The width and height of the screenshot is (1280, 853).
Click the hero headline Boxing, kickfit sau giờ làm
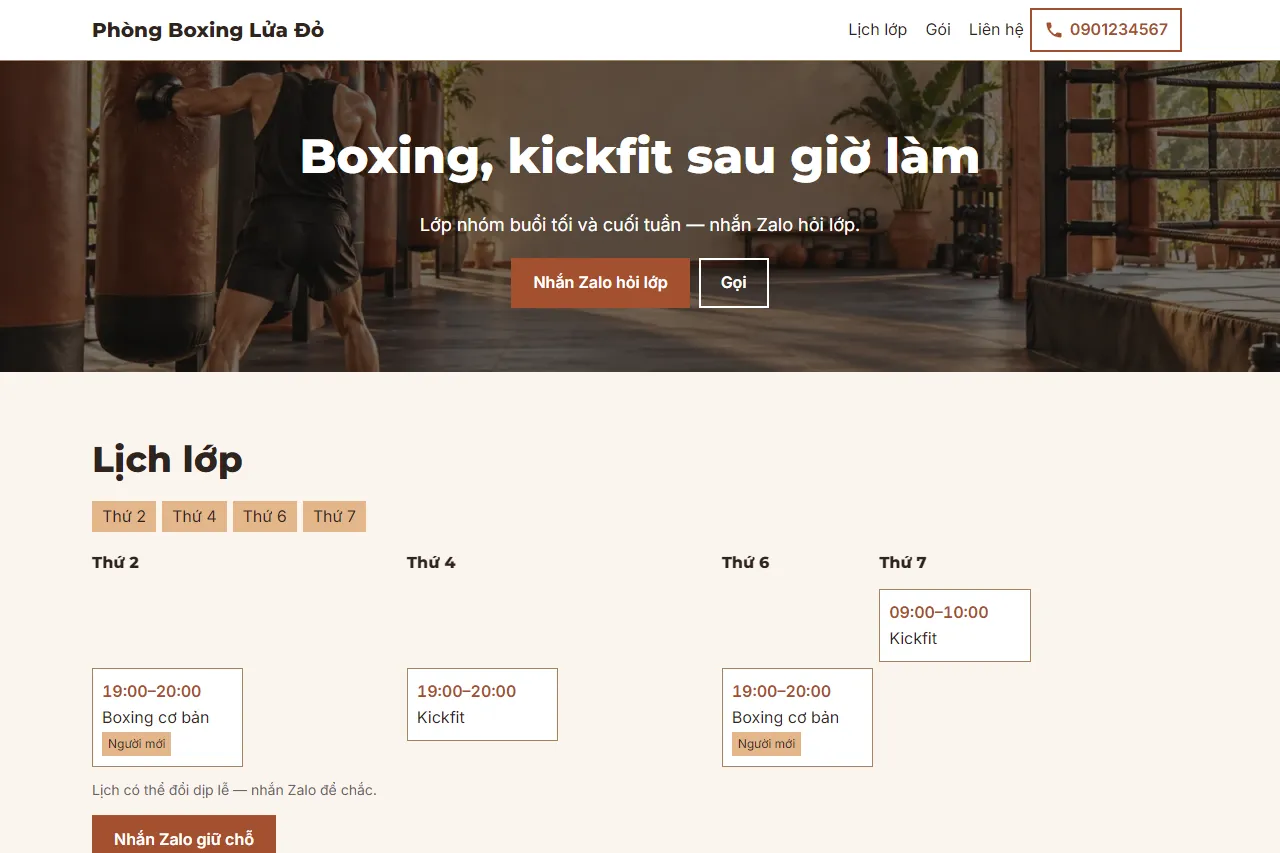[x=640, y=157]
